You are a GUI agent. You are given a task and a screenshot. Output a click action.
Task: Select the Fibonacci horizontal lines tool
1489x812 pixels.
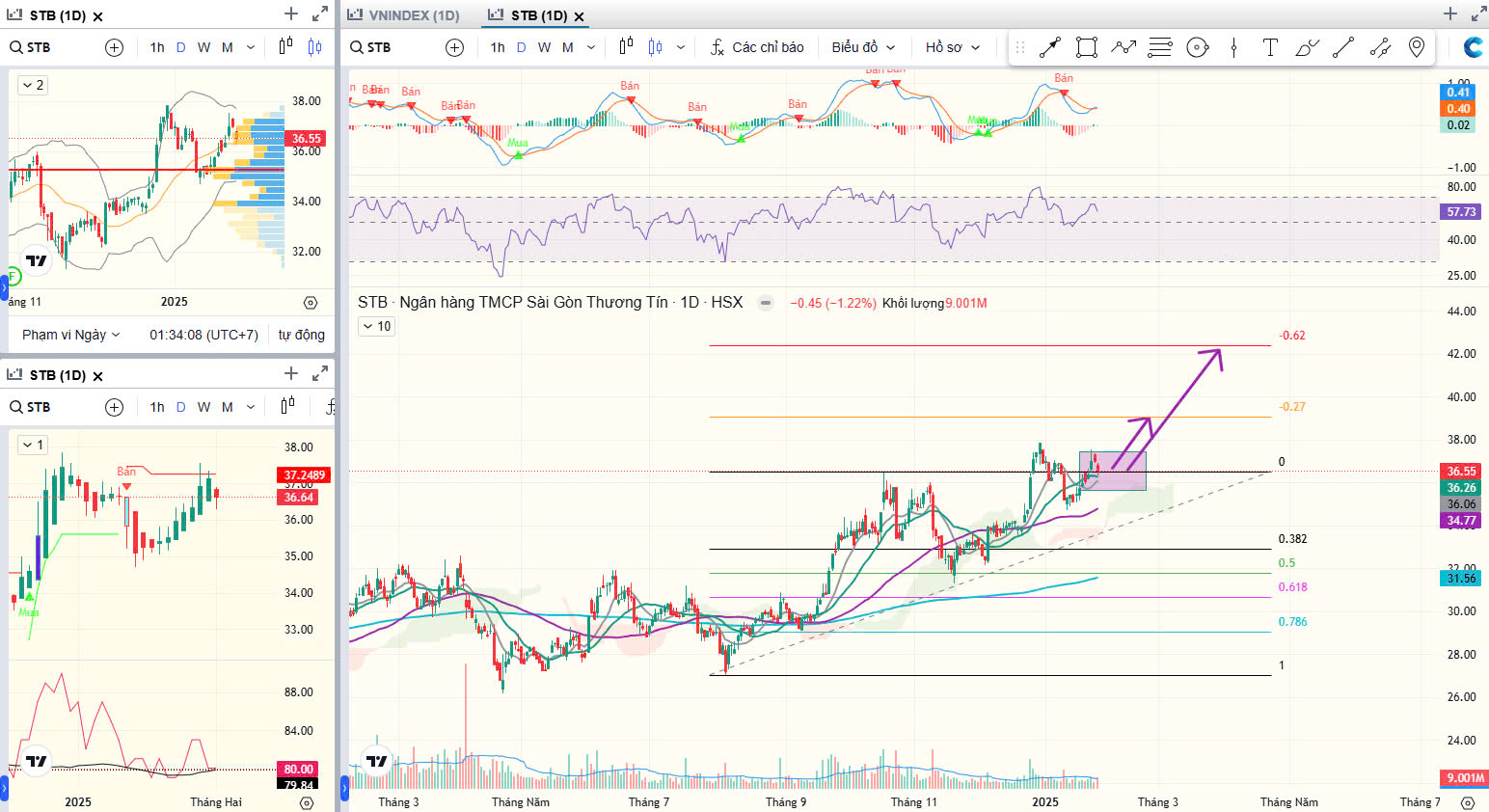click(1160, 47)
